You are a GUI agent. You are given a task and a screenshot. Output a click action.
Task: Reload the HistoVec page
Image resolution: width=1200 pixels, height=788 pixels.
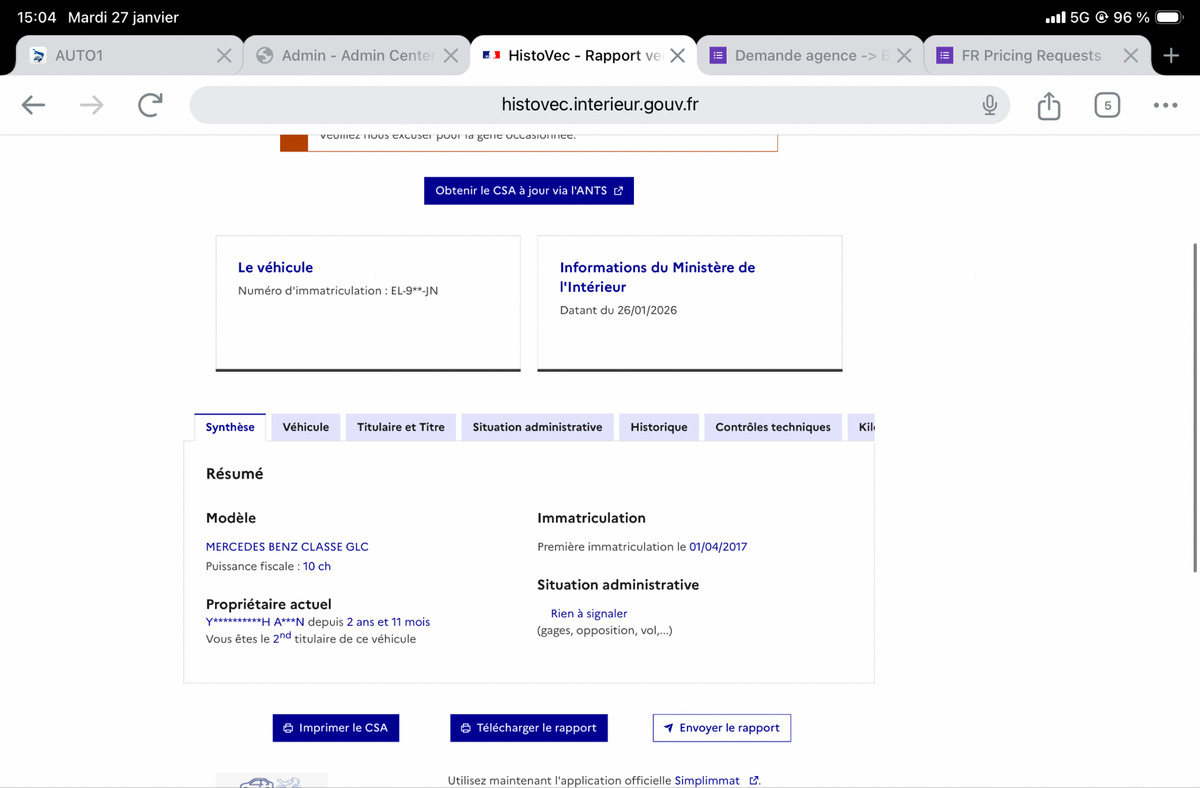(x=150, y=105)
